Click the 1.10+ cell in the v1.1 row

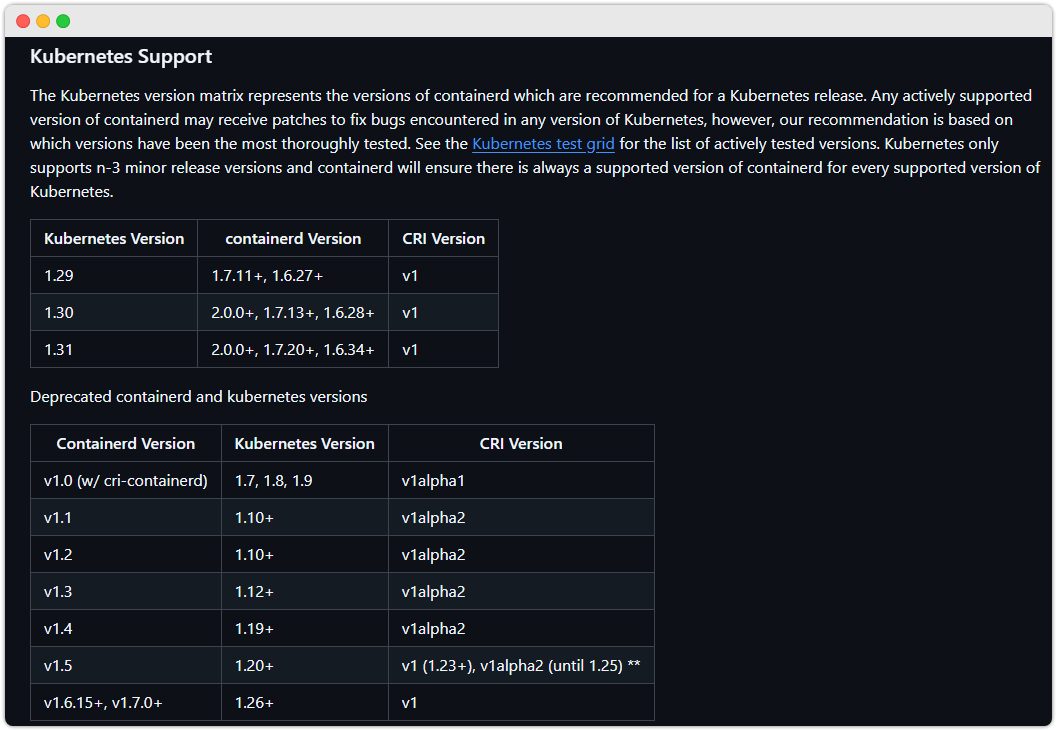305,517
